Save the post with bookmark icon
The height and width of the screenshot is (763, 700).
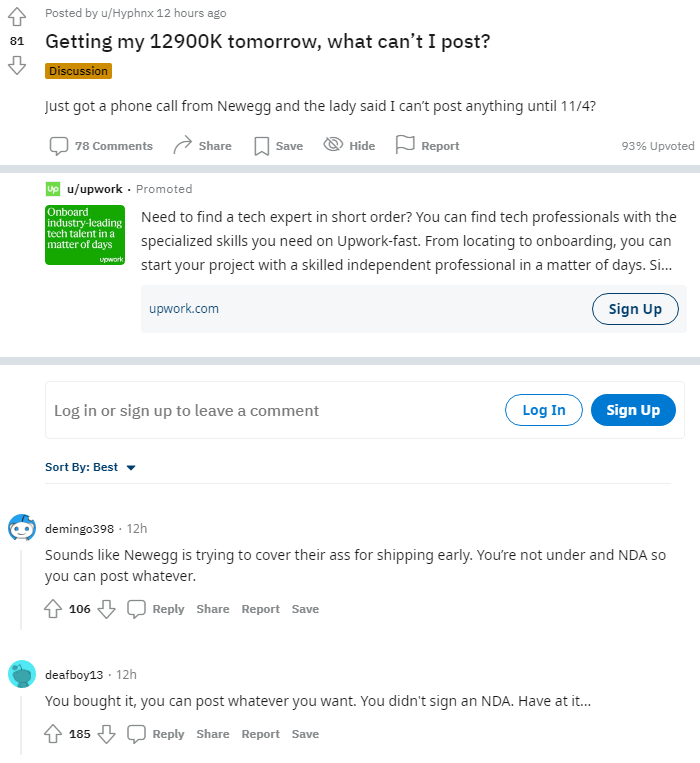pyautogui.click(x=262, y=146)
